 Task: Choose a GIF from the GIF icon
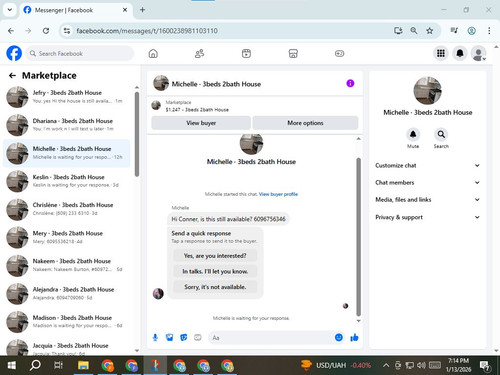[198, 338]
